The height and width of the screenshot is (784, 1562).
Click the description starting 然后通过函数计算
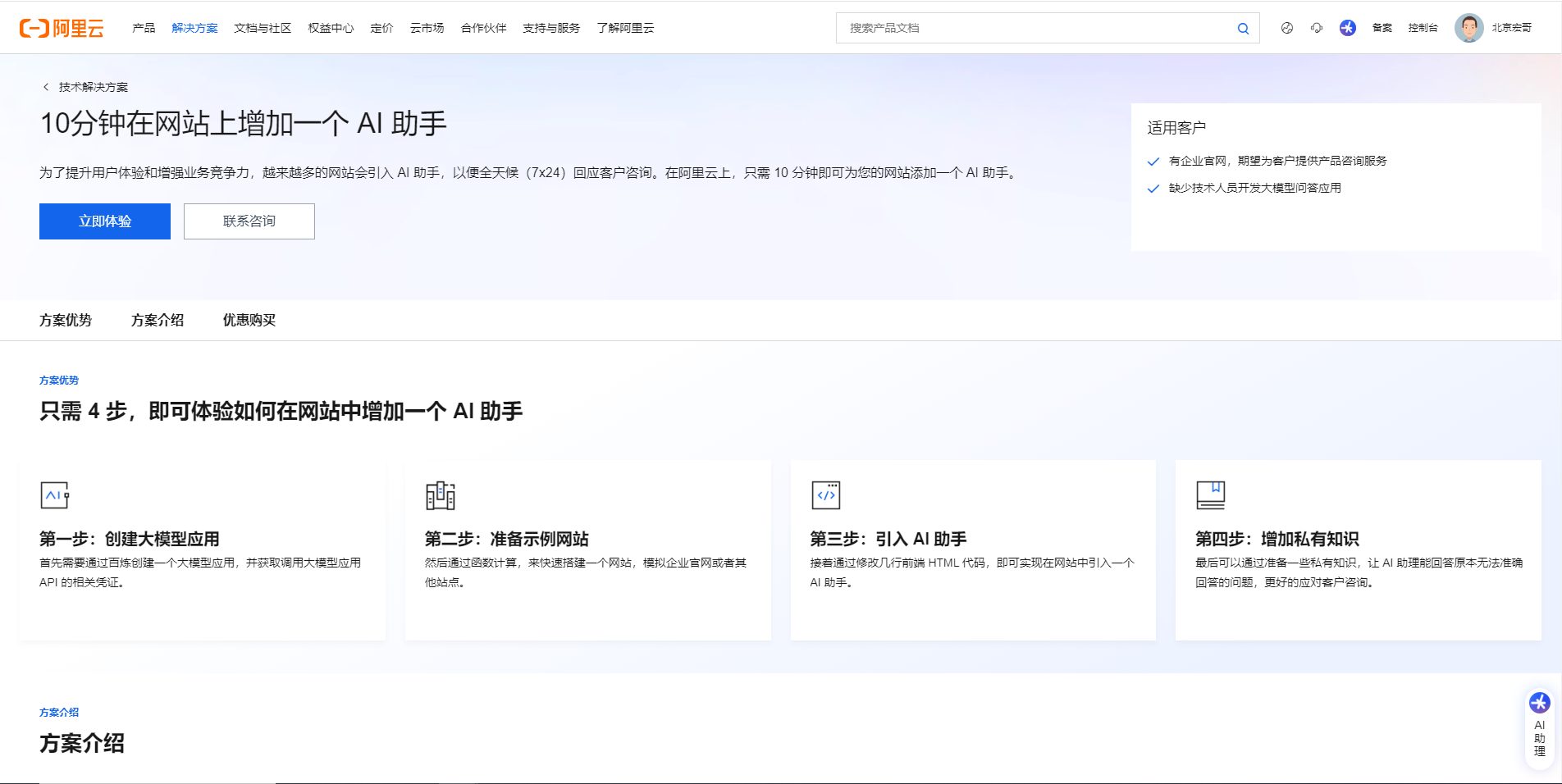(586, 572)
